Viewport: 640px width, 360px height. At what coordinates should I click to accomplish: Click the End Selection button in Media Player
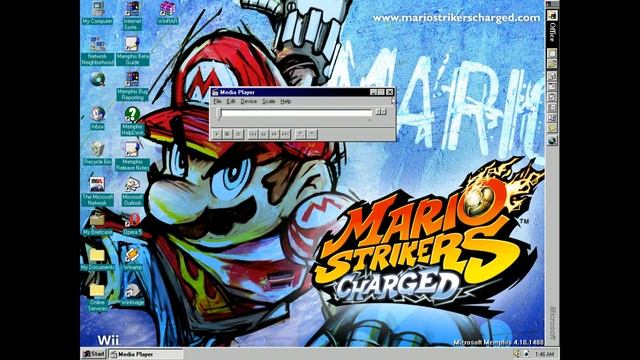[311, 134]
